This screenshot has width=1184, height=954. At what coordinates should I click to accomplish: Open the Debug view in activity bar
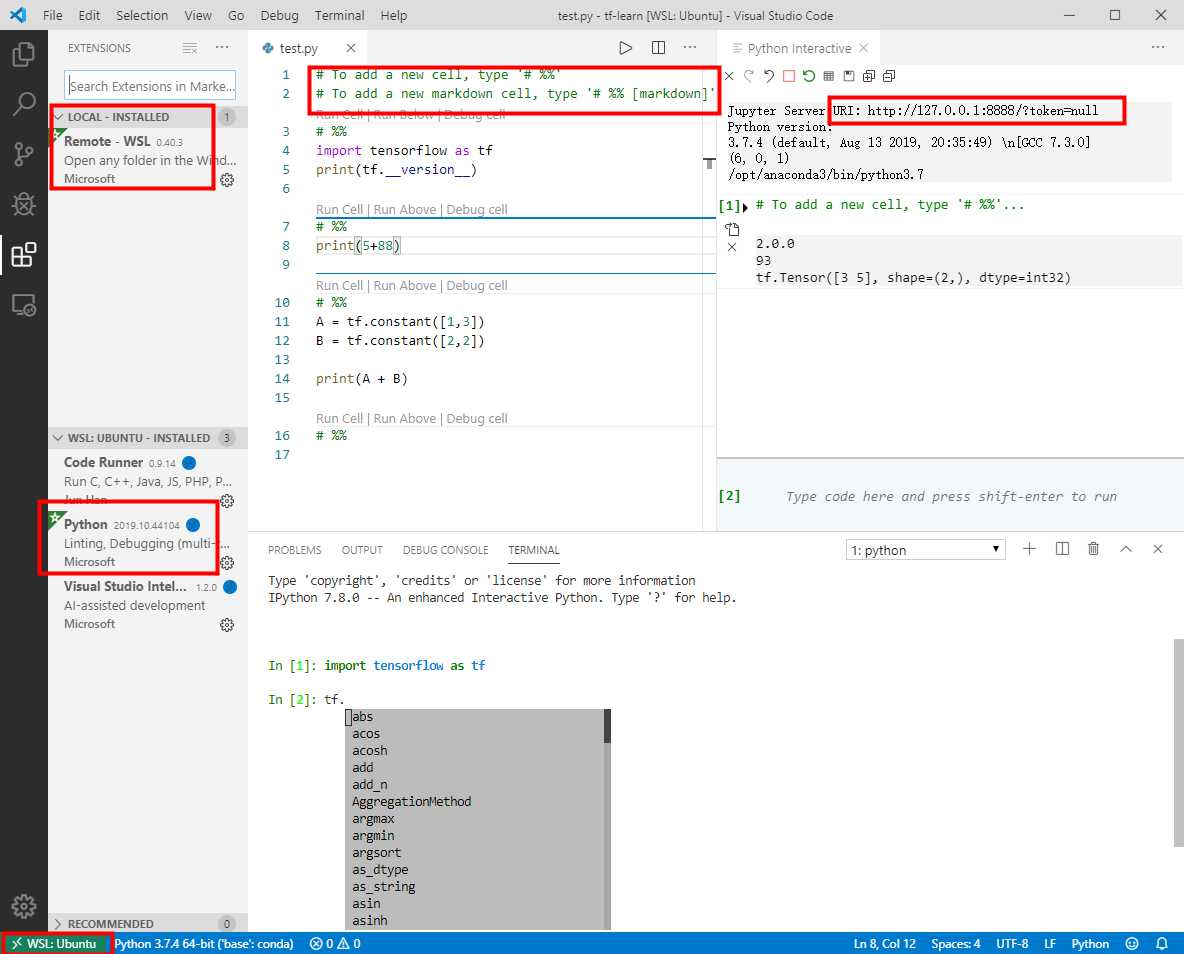pyautogui.click(x=23, y=204)
